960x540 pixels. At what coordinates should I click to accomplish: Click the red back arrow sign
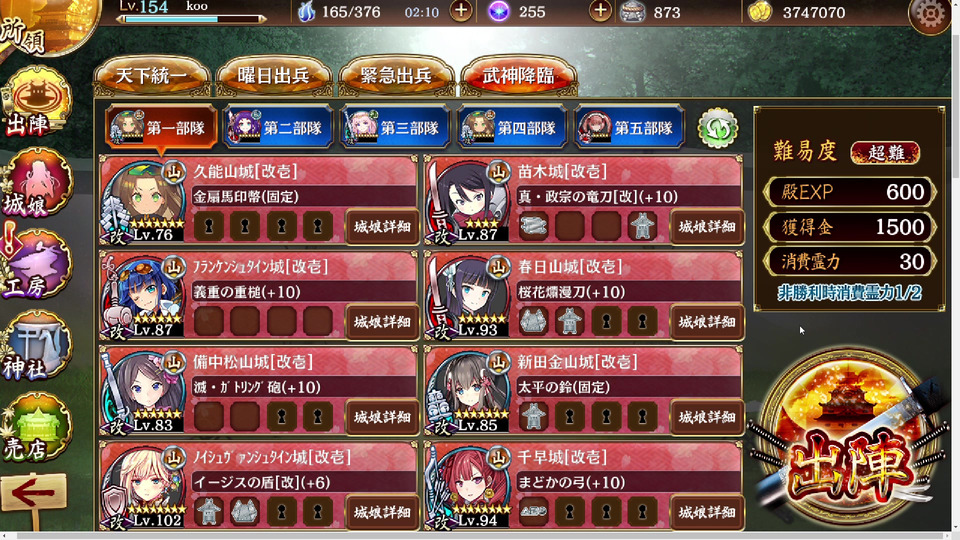[34, 492]
